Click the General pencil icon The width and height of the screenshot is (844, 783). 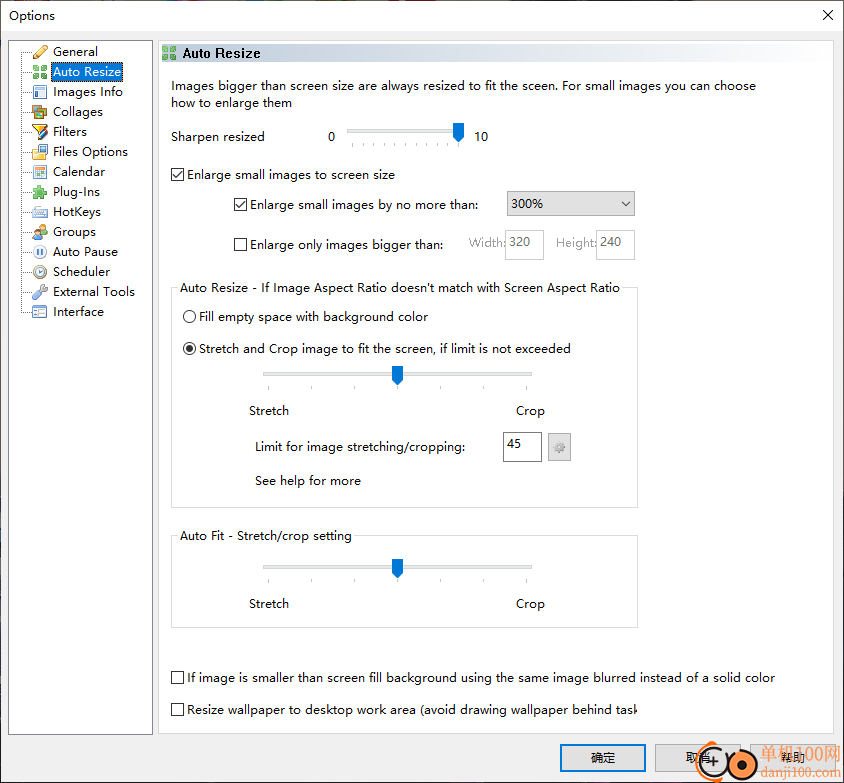[40, 52]
